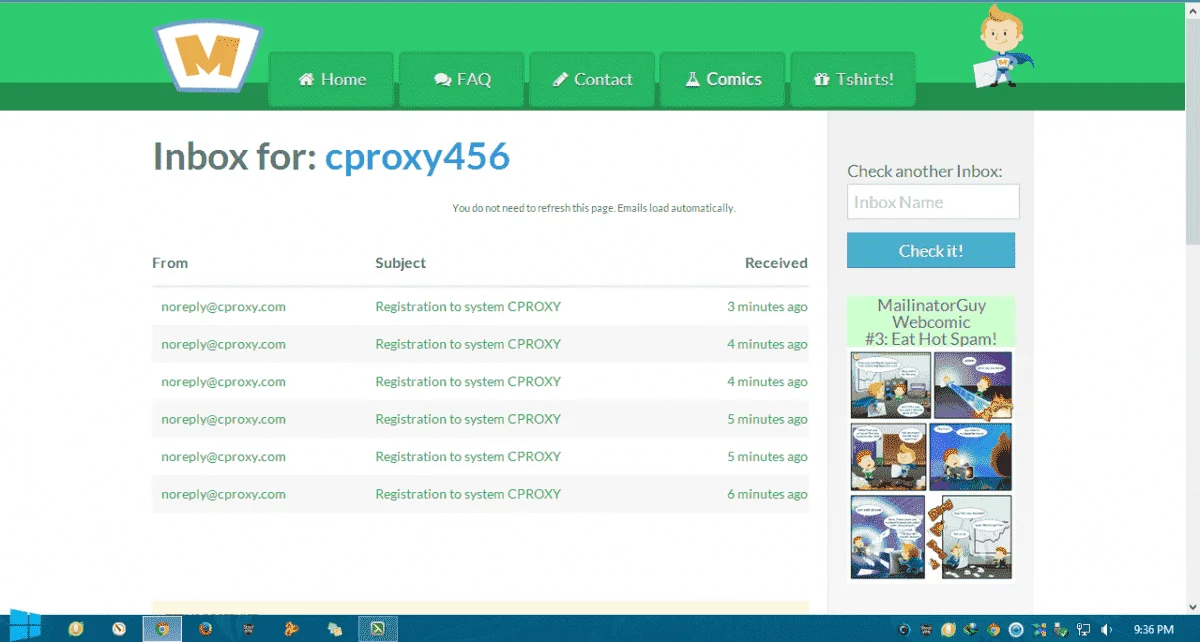Click sender of the 6 minutes ago email

pos(223,494)
